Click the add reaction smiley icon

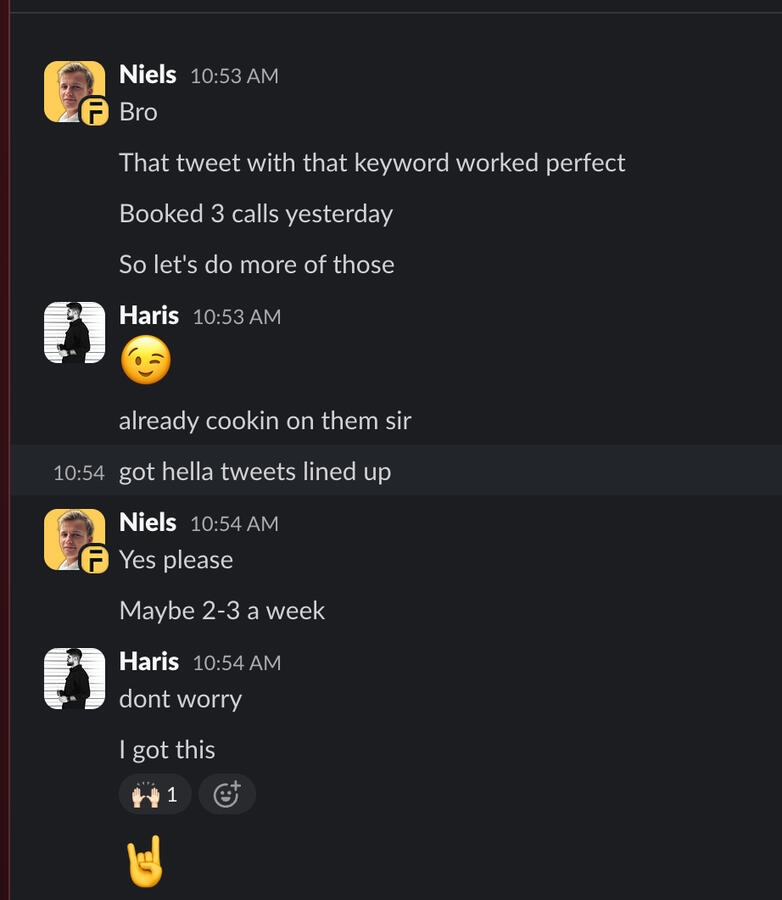227,792
